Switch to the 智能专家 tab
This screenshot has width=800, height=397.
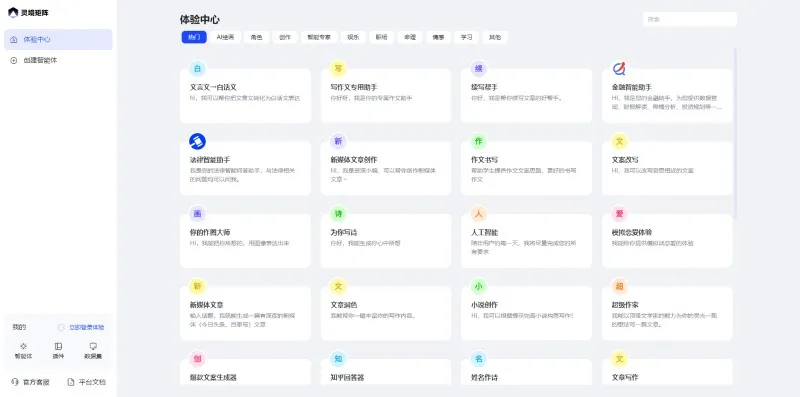(319, 37)
